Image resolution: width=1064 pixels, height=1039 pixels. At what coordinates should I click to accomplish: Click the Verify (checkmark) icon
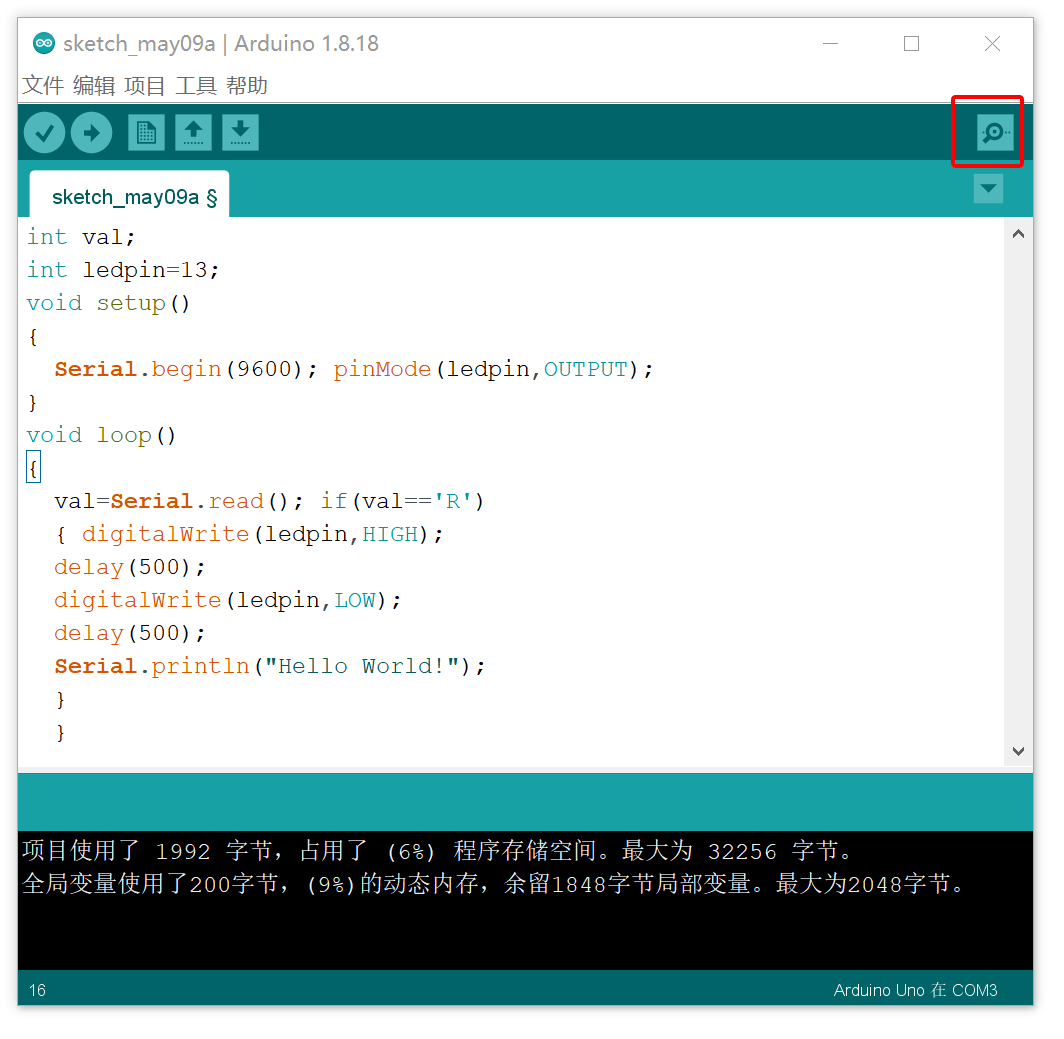44,131
